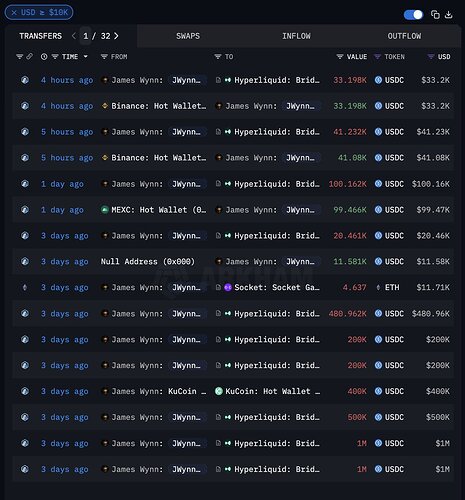Open the TRANSFERS tab
The height and width of the screenshot is (500, 465).
40,36
